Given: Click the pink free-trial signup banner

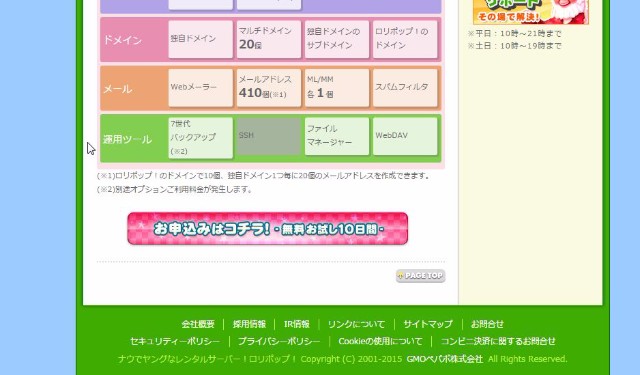Looking at the screenshot, I should click(x=268, y=229).
